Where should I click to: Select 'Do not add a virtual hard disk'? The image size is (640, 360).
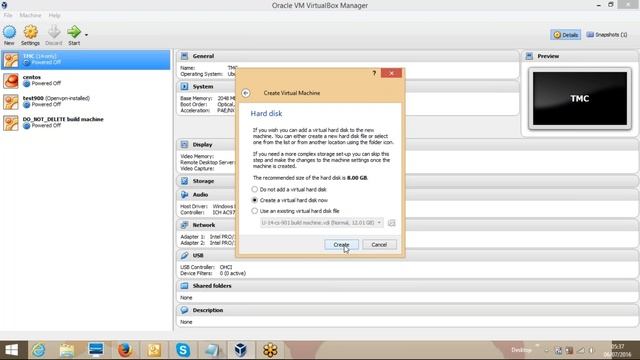coord(289,189)
